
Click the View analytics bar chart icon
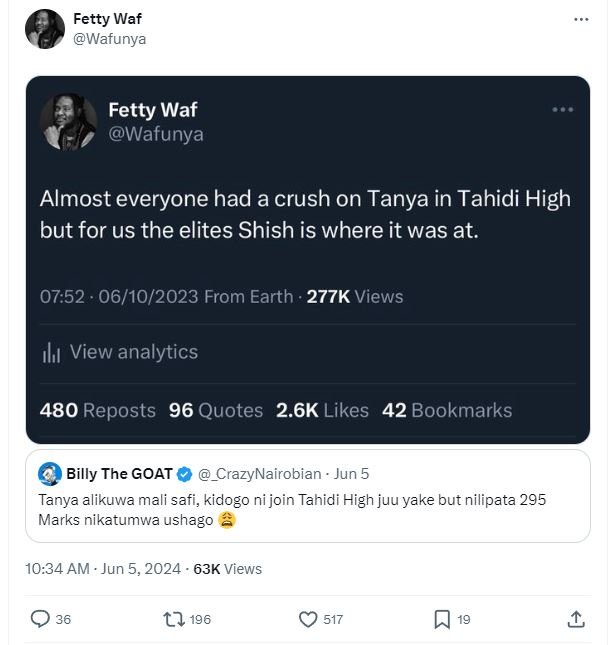tap(52, 352)
